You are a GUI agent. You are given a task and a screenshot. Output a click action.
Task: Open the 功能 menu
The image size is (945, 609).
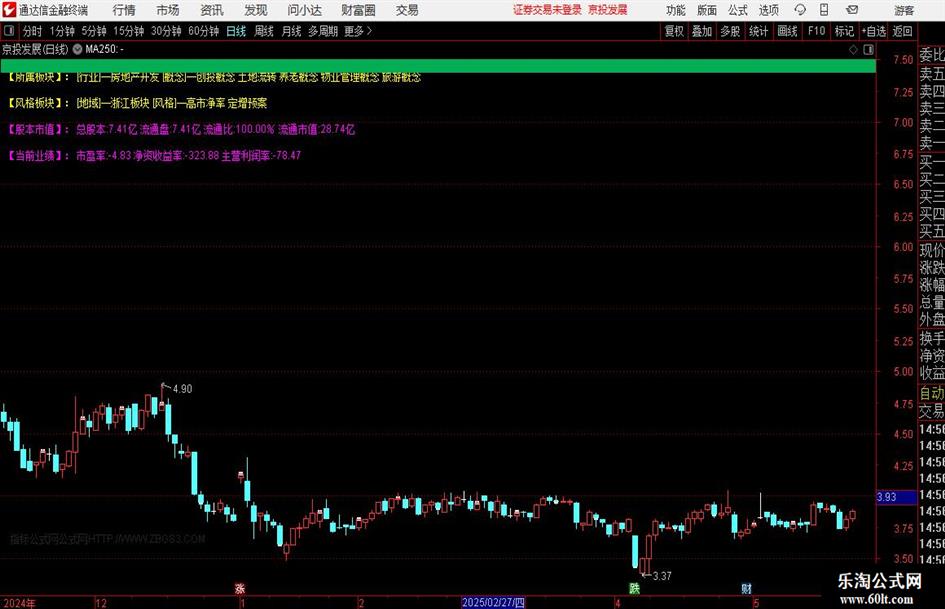click(x=676, y=10)
